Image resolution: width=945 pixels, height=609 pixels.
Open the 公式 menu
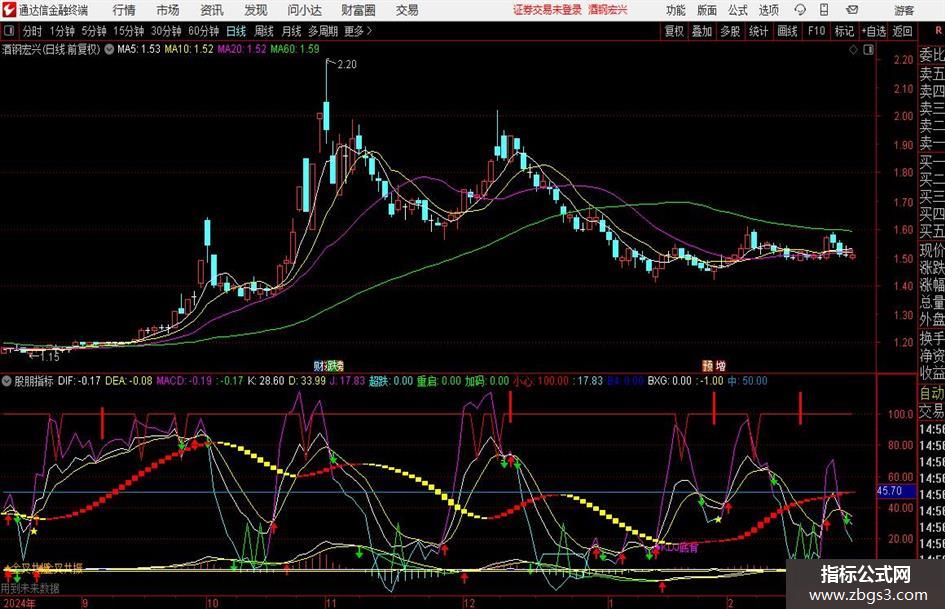point(738,10)
